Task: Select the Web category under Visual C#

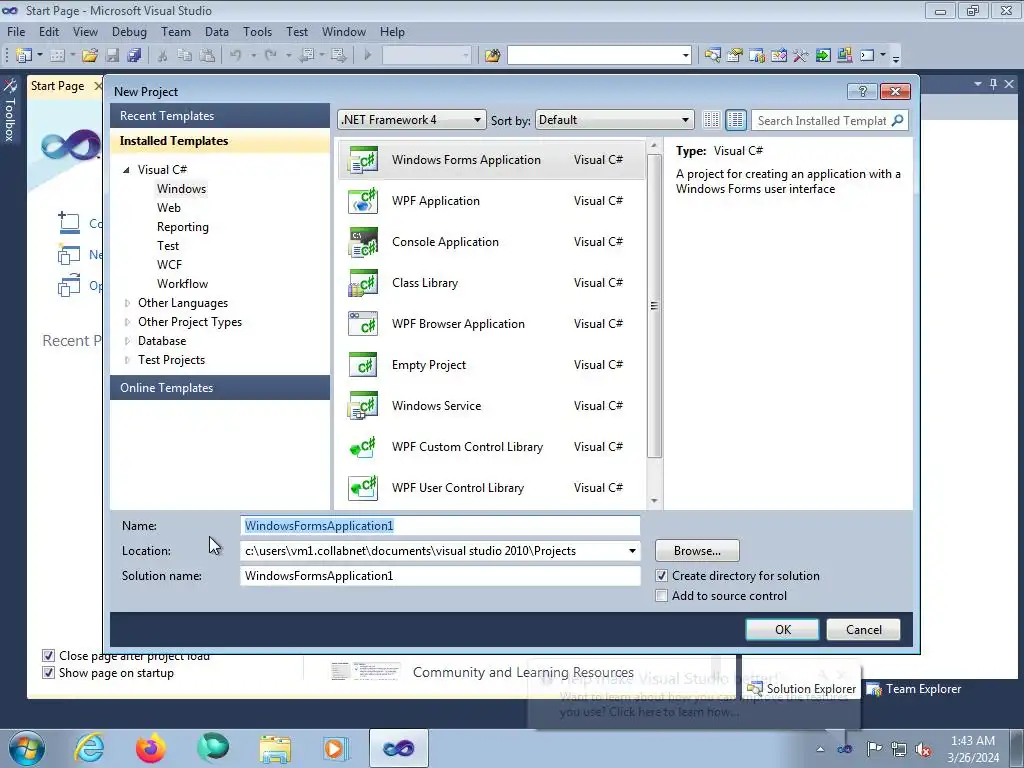Action: point(168,208)
